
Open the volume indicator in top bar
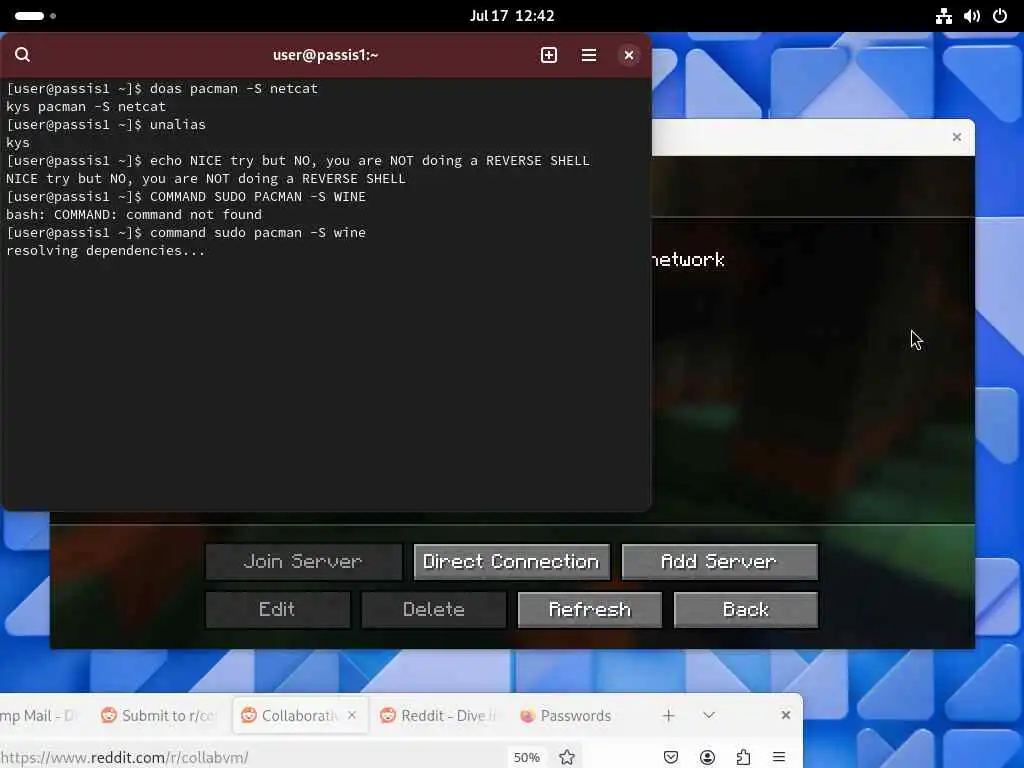coord(971,16)
